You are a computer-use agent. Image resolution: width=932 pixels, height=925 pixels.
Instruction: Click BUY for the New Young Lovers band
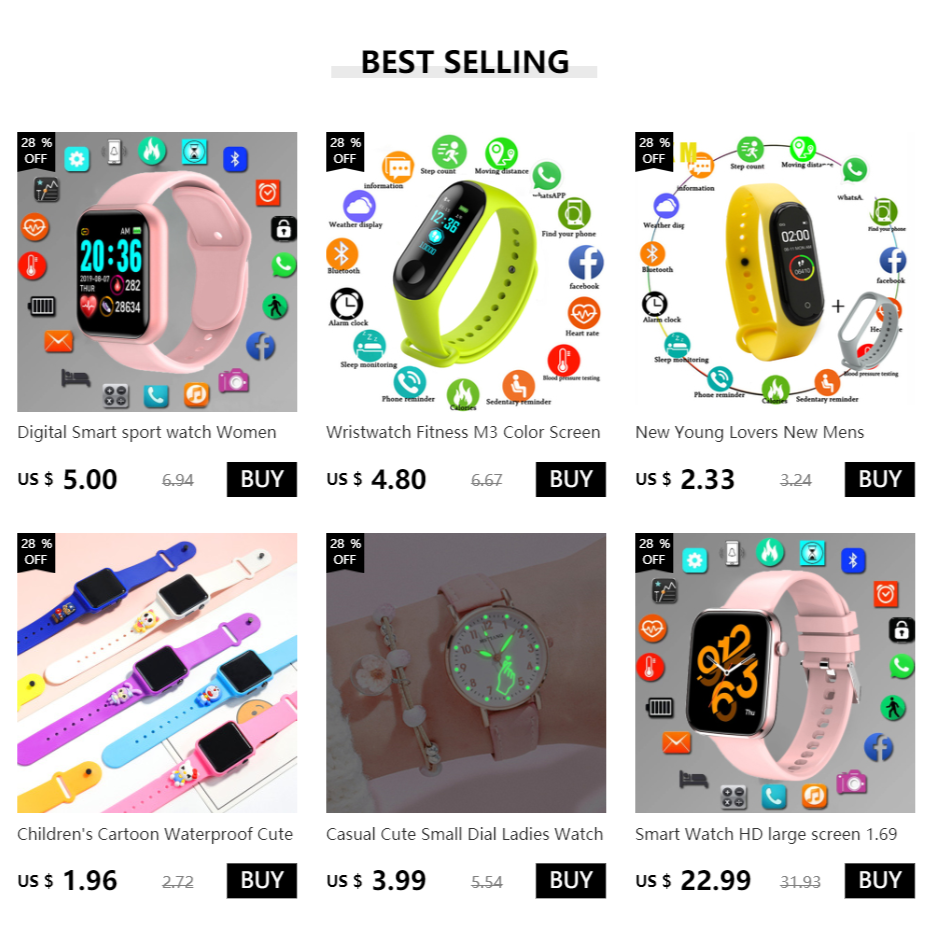[x=880, y=479]
